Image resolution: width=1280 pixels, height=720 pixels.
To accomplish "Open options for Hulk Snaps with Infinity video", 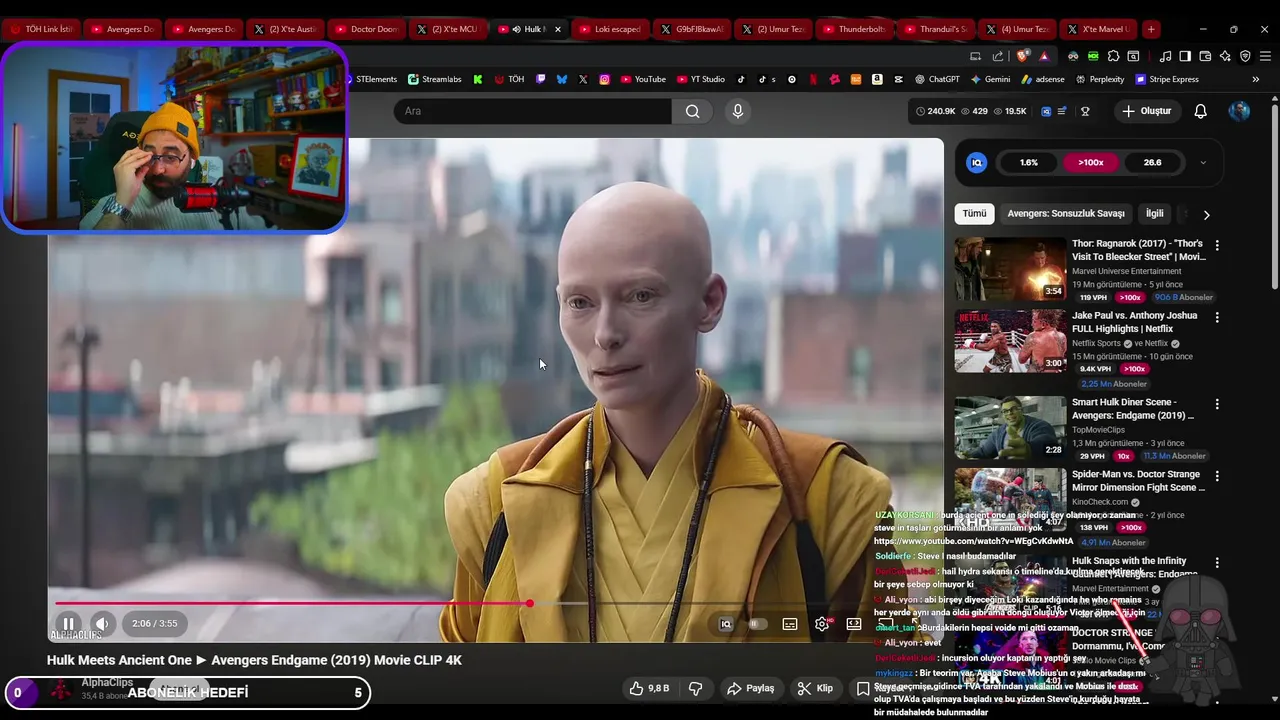I will click(1217, 563).
